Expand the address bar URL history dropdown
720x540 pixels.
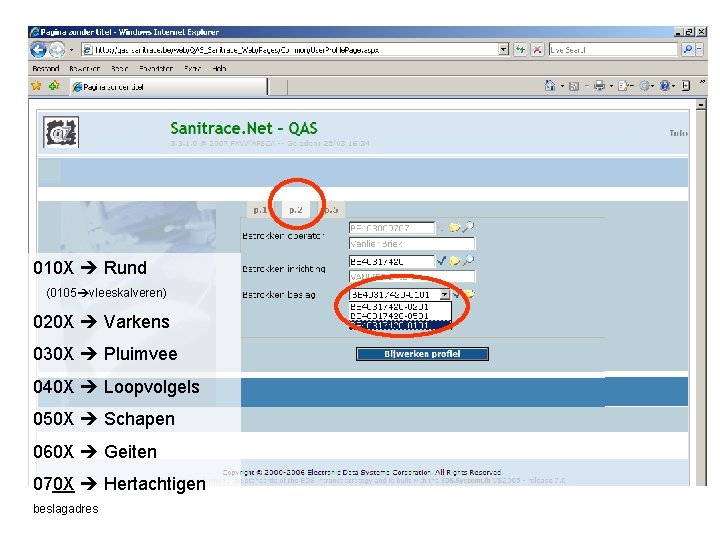click(504, 50)
